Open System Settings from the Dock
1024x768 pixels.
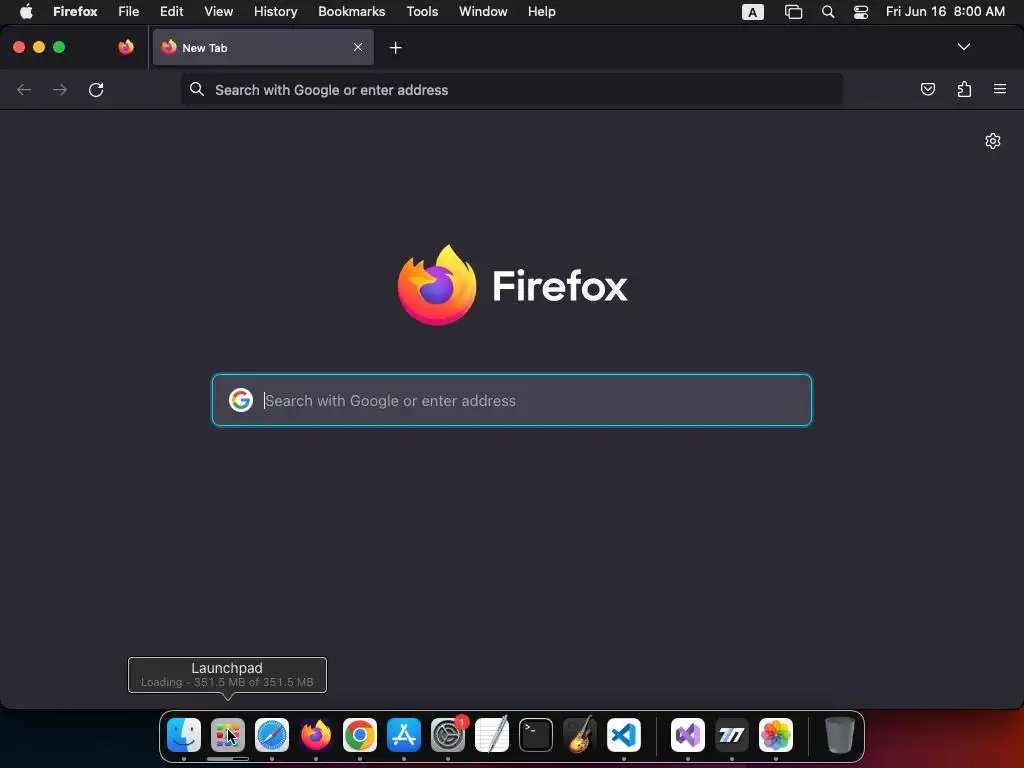click(x=448, y=735)
